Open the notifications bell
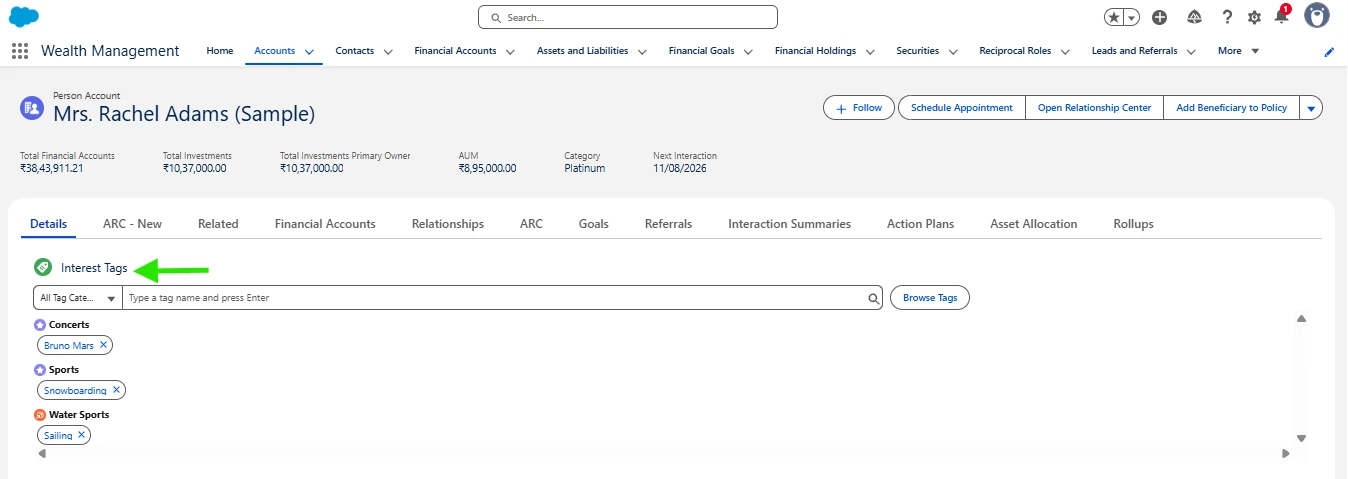1348x479 pixels. pos(1281,17)
